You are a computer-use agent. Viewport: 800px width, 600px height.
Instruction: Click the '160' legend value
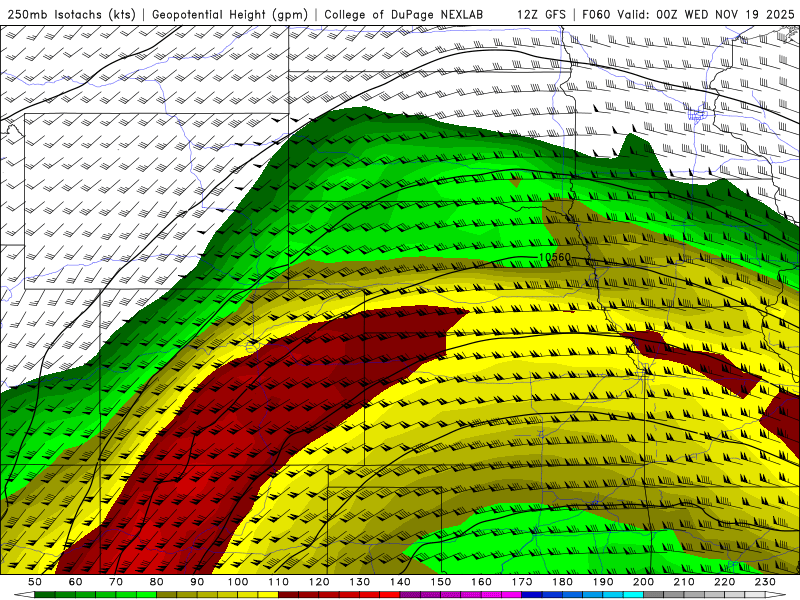(481, 582)
